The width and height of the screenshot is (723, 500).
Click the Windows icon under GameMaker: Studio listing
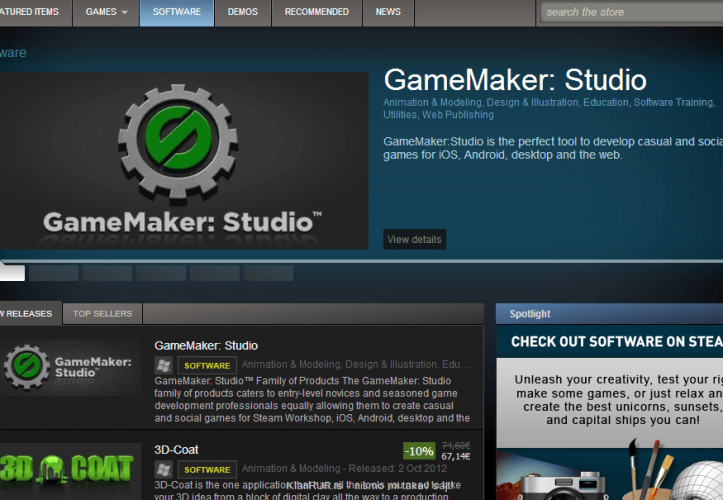click(163, 365)
